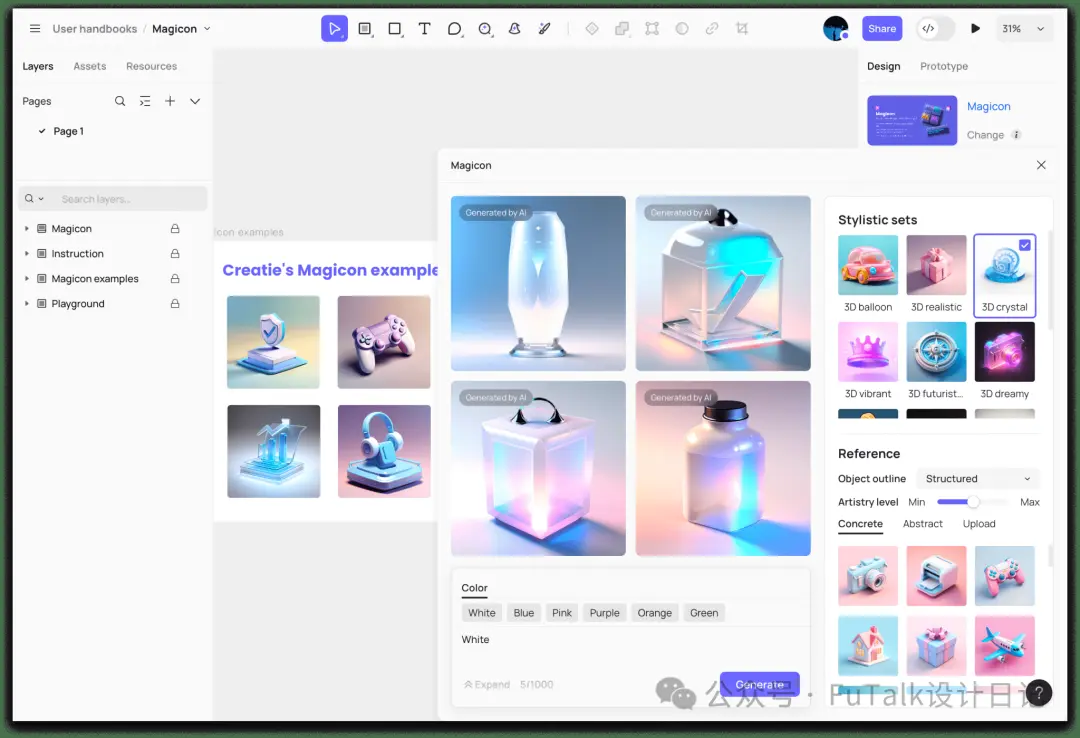This screenshot has width=1080, height=738.
Task: Click the page list view icon
Action: click(x=145, y=101)
